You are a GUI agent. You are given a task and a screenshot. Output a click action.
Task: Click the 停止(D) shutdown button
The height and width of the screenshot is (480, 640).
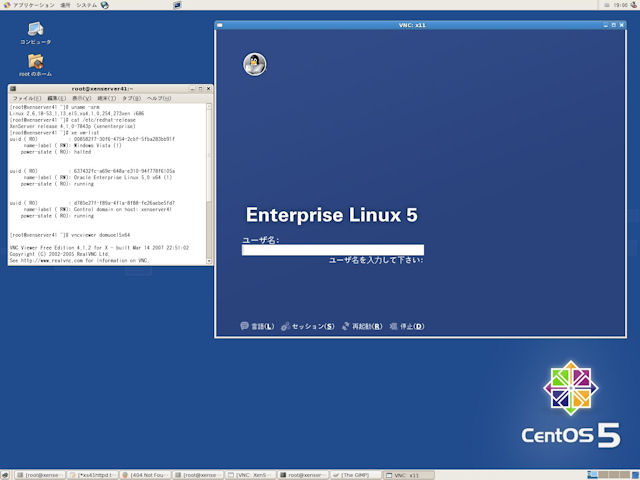[407, 326]
